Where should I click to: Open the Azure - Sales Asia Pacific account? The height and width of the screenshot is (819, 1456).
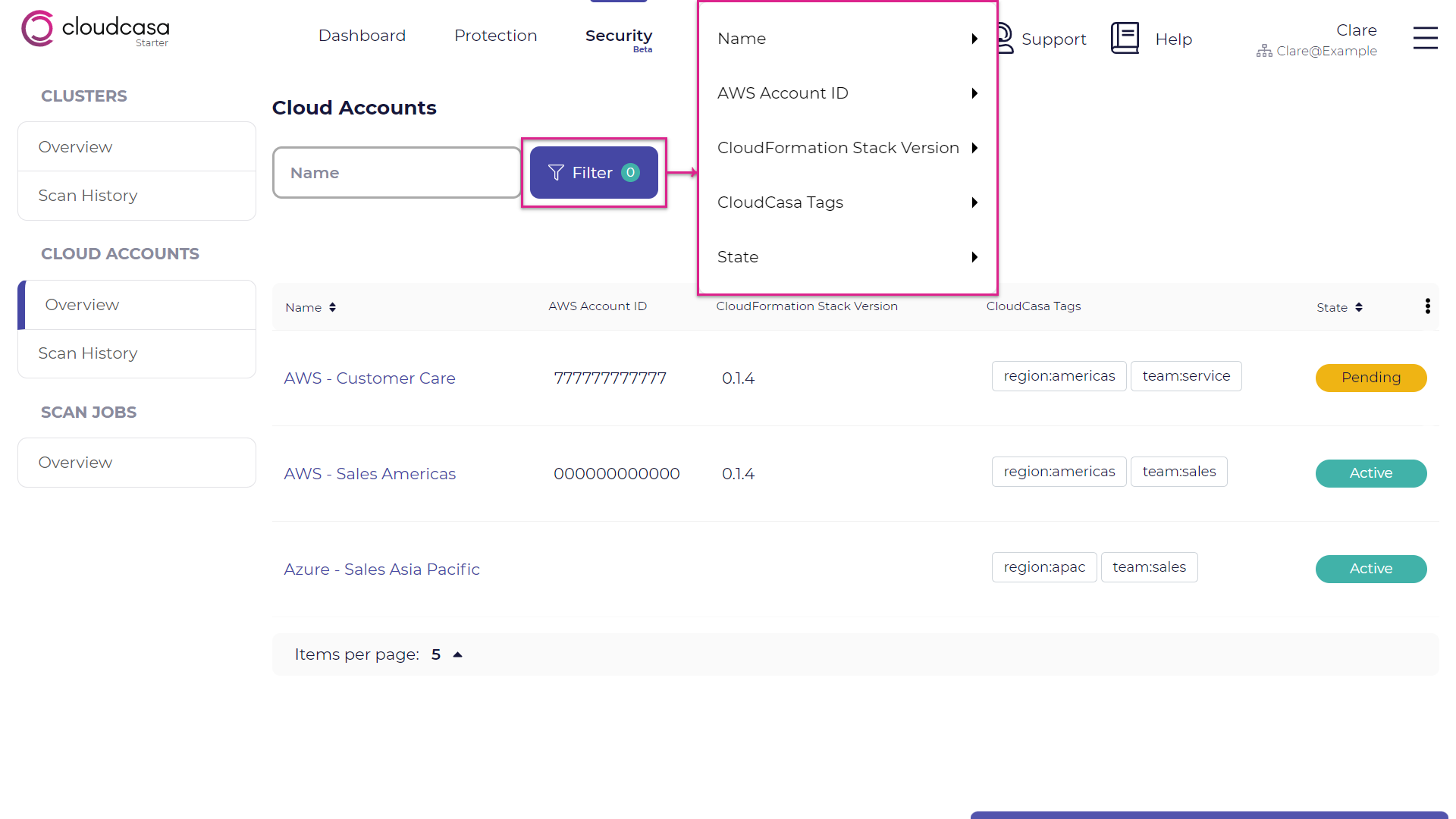coord(381,570)
